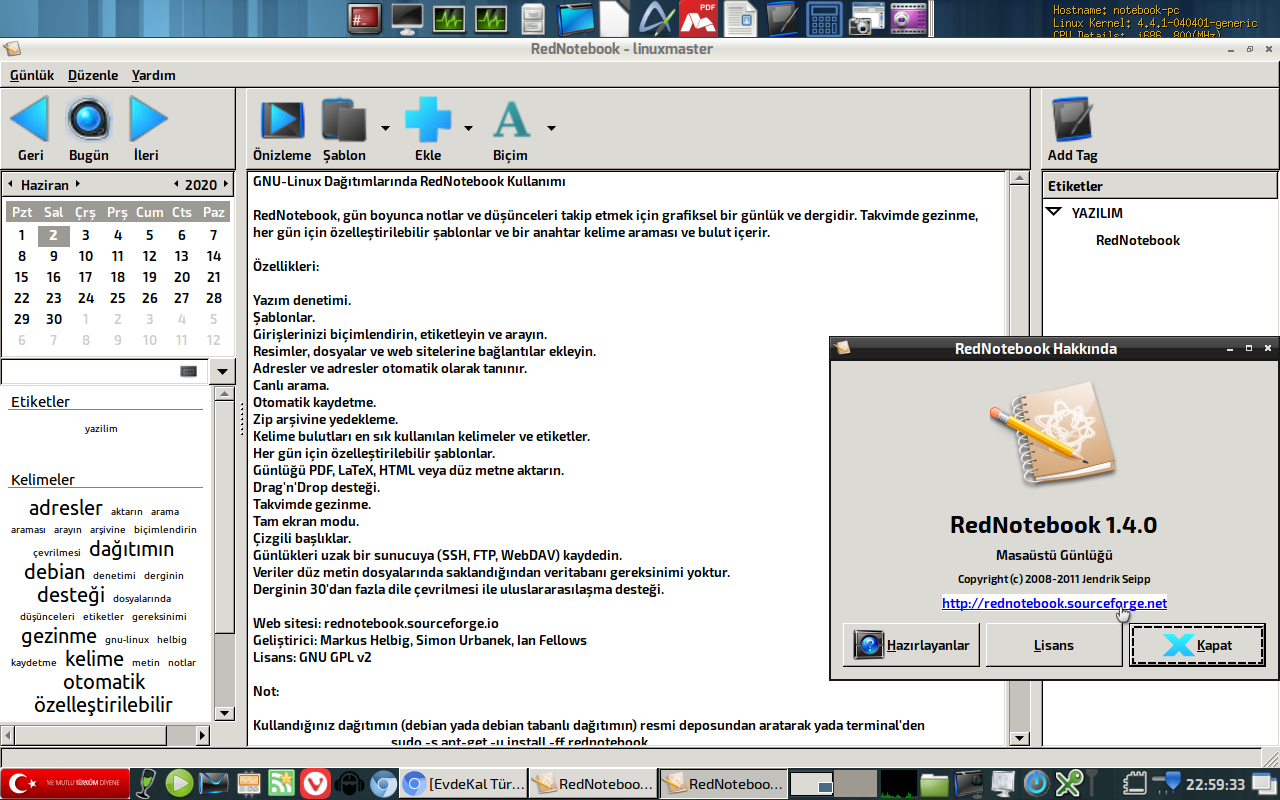Click the clock showing 22:59:33
The image size is (1280, 800).
click(1215, 784)
